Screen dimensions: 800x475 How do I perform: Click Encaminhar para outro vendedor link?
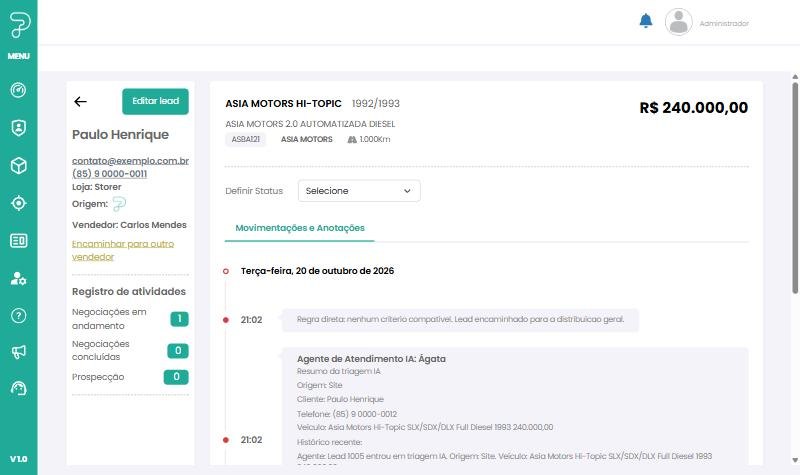pyautogui.click(x=123, y=250)
